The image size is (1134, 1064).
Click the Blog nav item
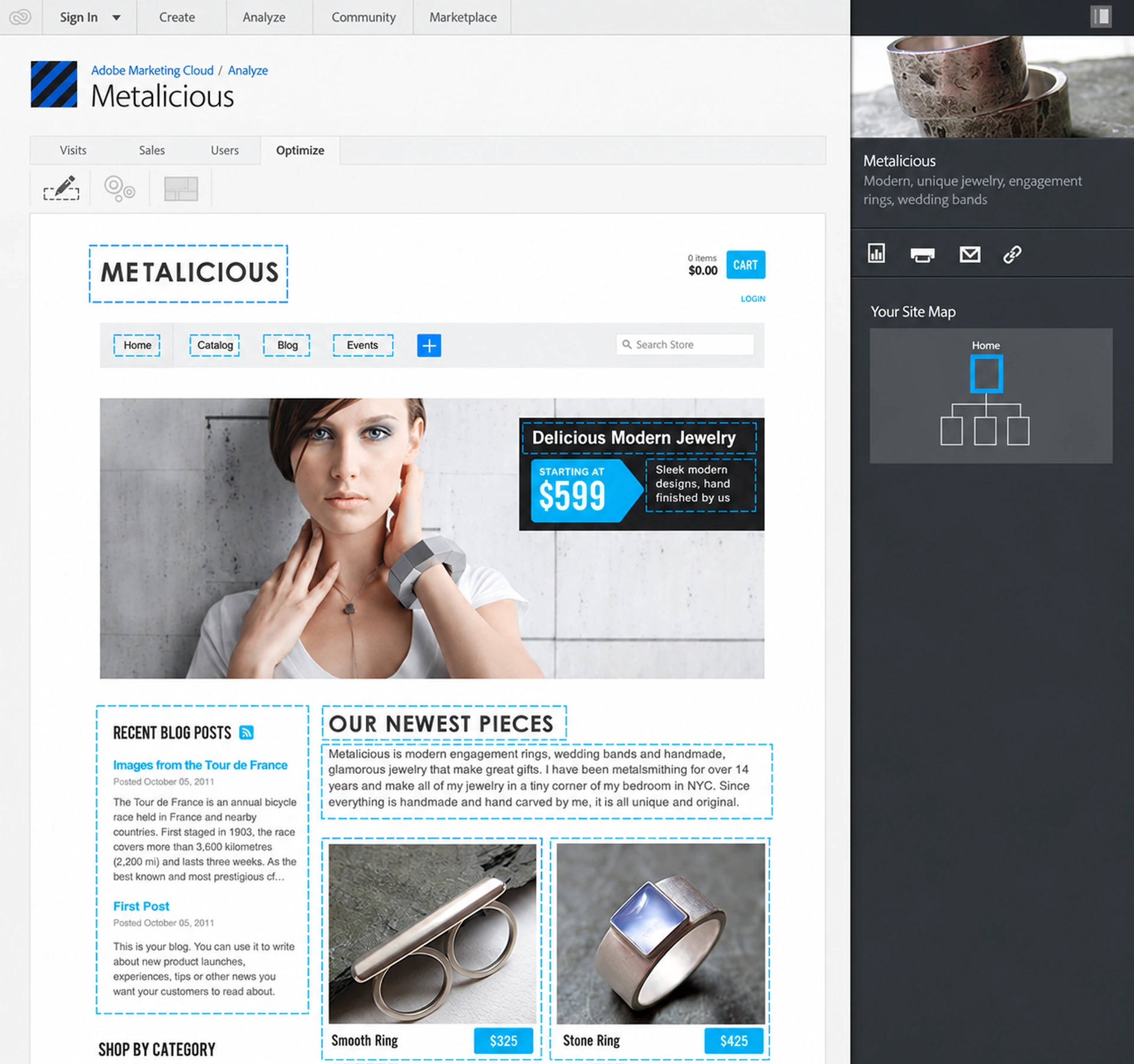(x=287, y=345)
